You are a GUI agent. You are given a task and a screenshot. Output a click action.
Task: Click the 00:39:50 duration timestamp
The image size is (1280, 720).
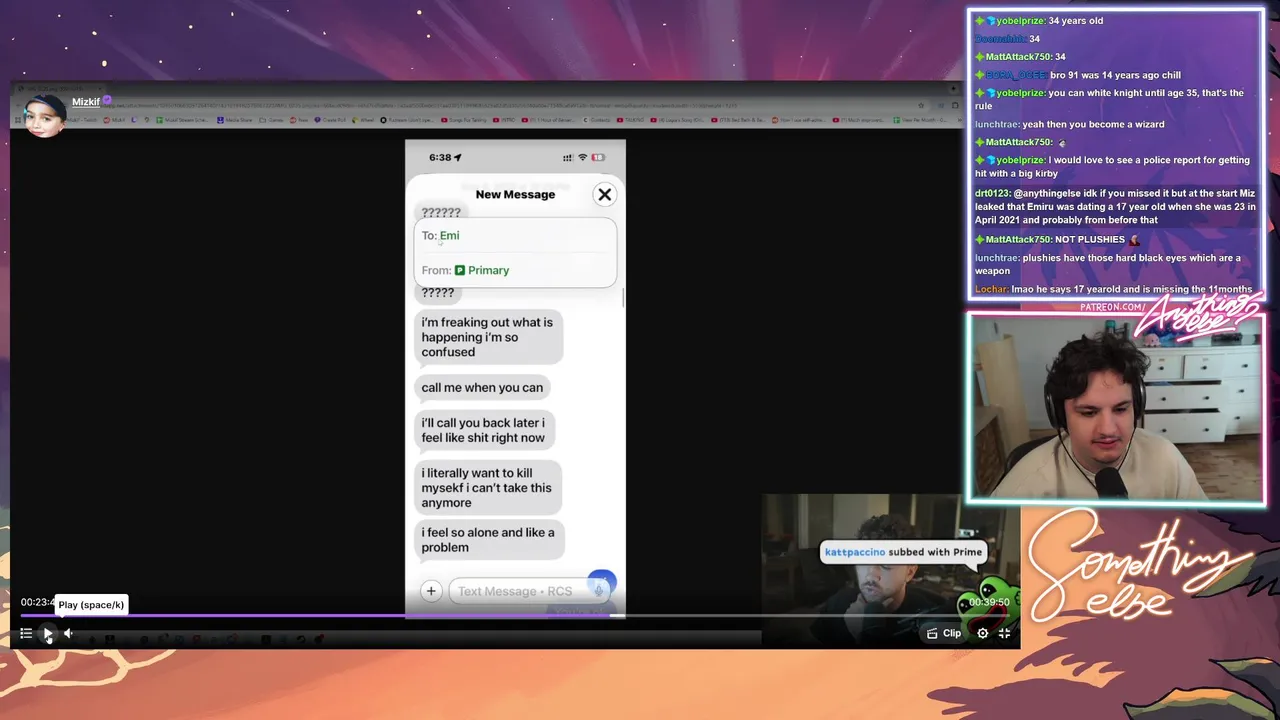(989, 602)
